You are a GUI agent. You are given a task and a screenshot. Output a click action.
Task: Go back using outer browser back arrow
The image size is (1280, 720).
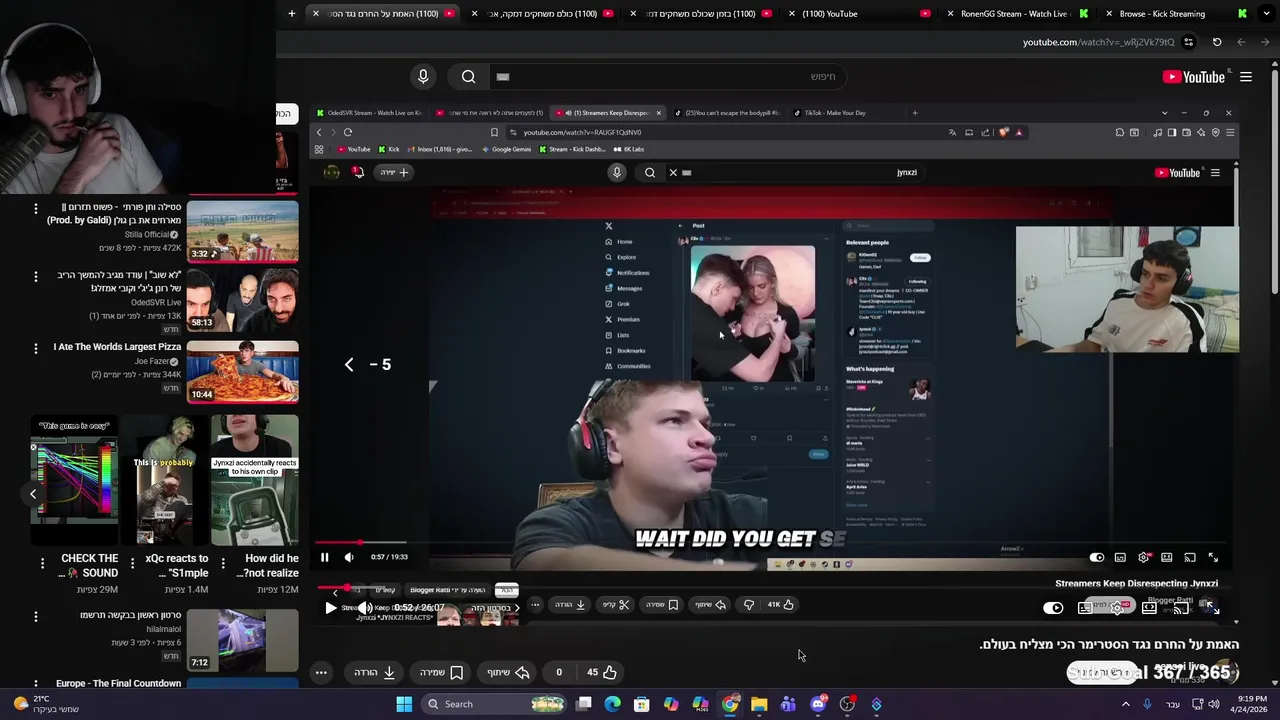click(x=1265, y=42)
